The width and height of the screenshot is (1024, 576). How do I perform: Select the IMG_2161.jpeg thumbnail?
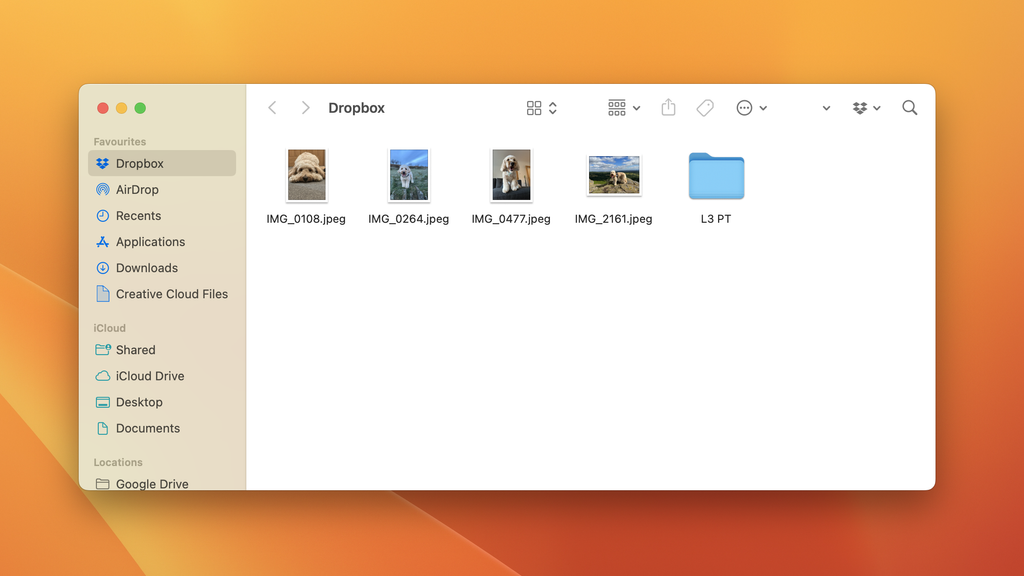click(613, 173)
